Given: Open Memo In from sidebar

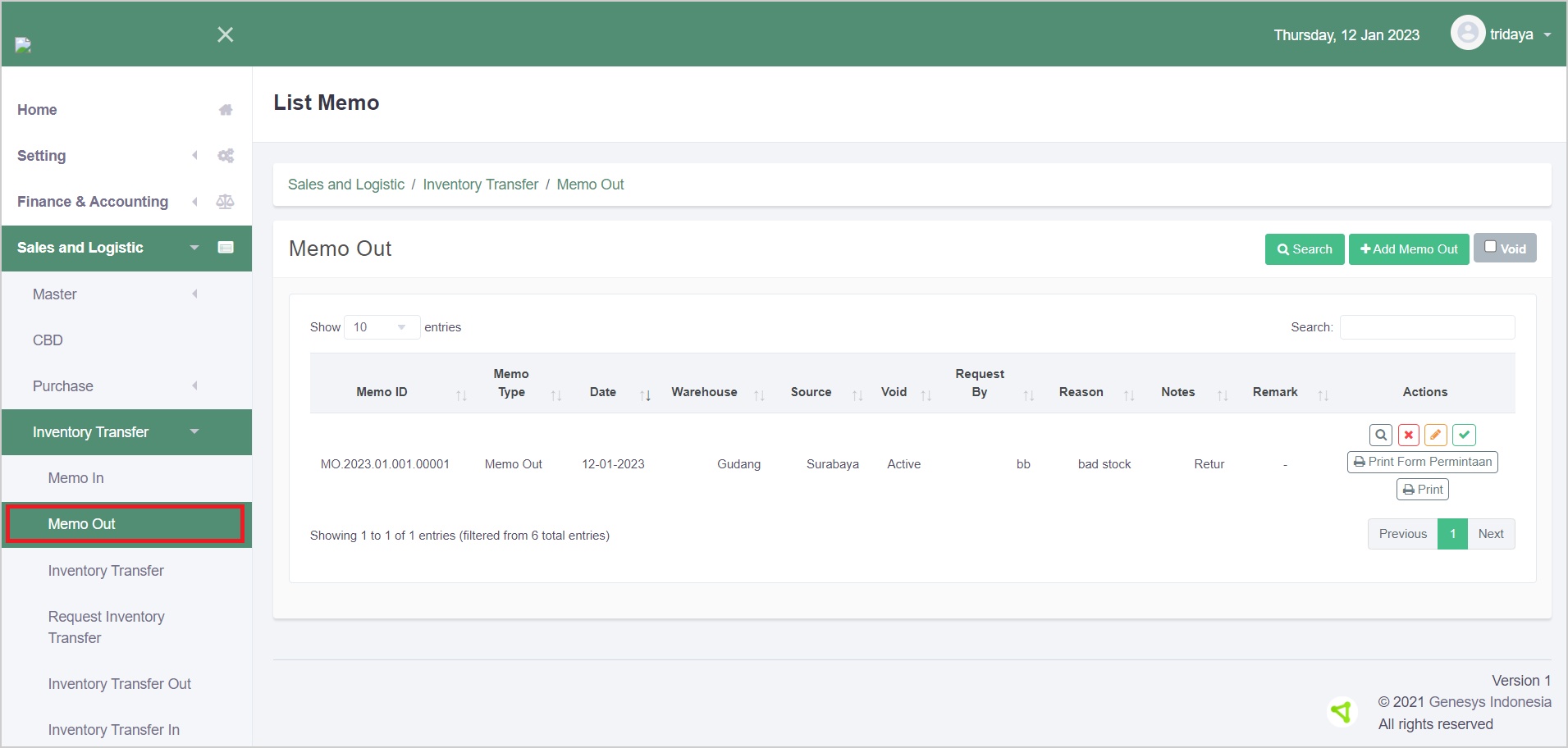Looking at the screenshot, I should (76, 478).
